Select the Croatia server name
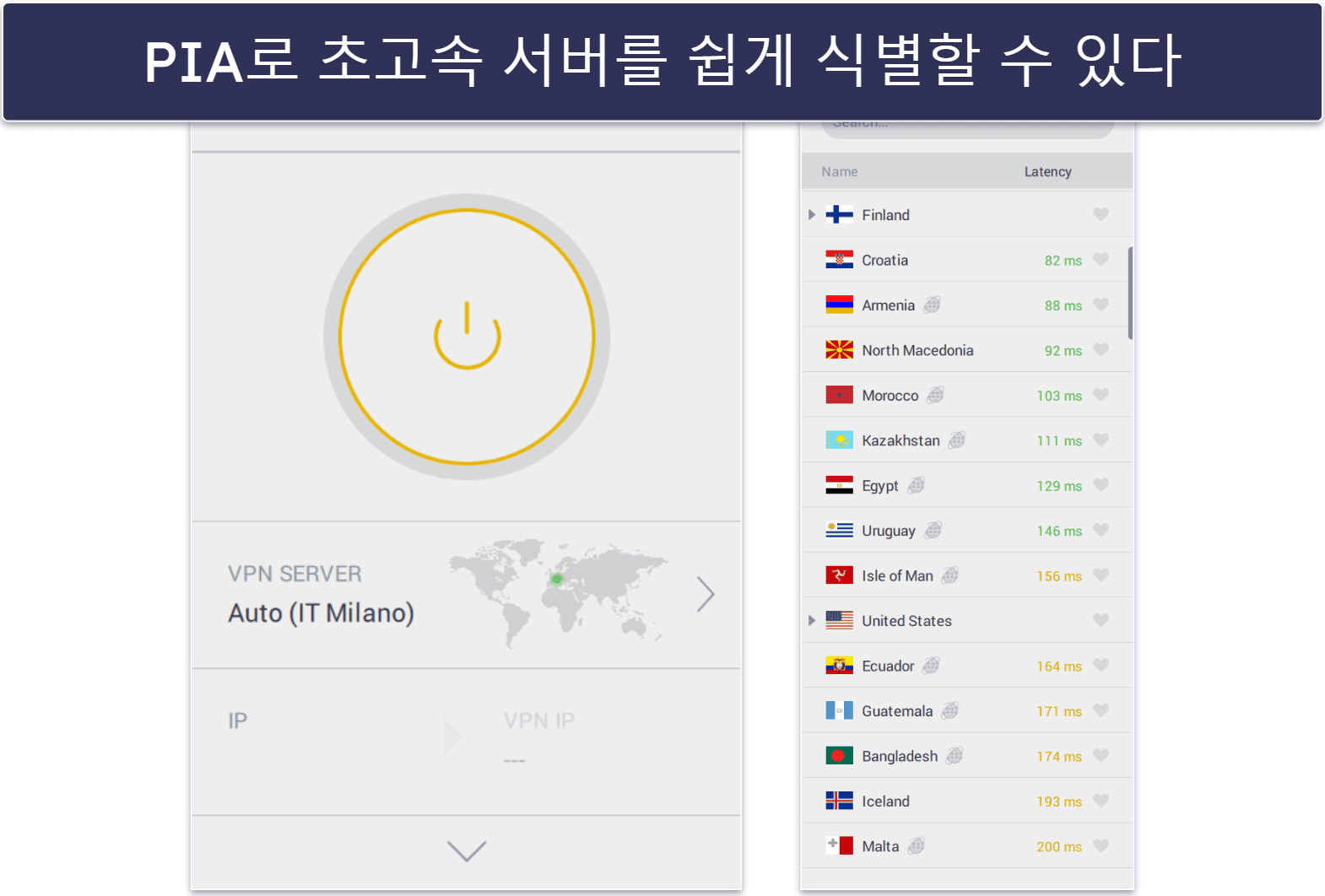Image resolution: width=1325 pixels, height=896 pixels. [884, 260]
